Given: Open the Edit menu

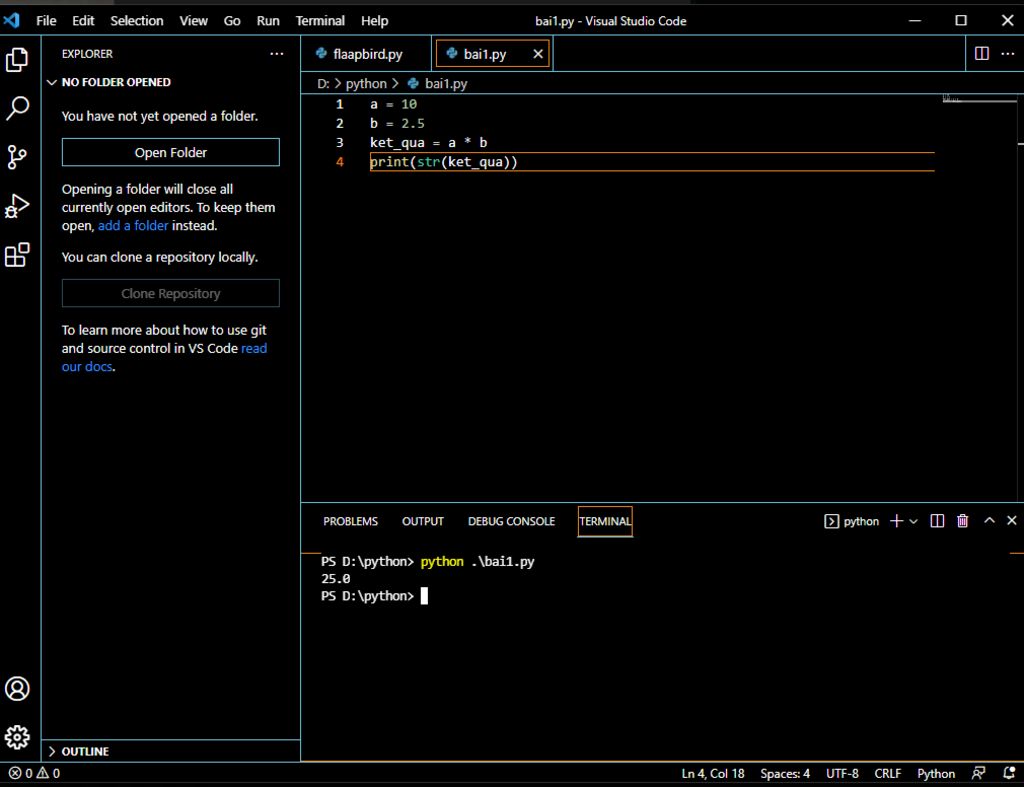Looking at the screenshot, I should [83, 21].
